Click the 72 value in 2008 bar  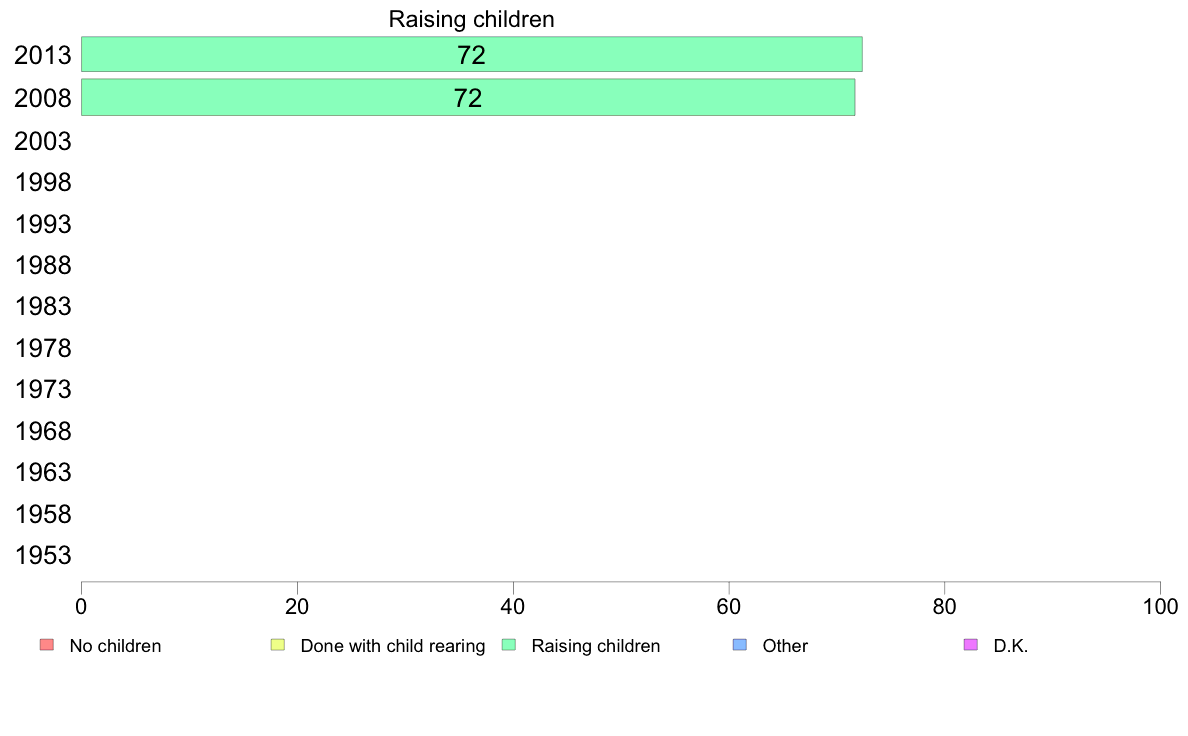(x=467, y=98)
